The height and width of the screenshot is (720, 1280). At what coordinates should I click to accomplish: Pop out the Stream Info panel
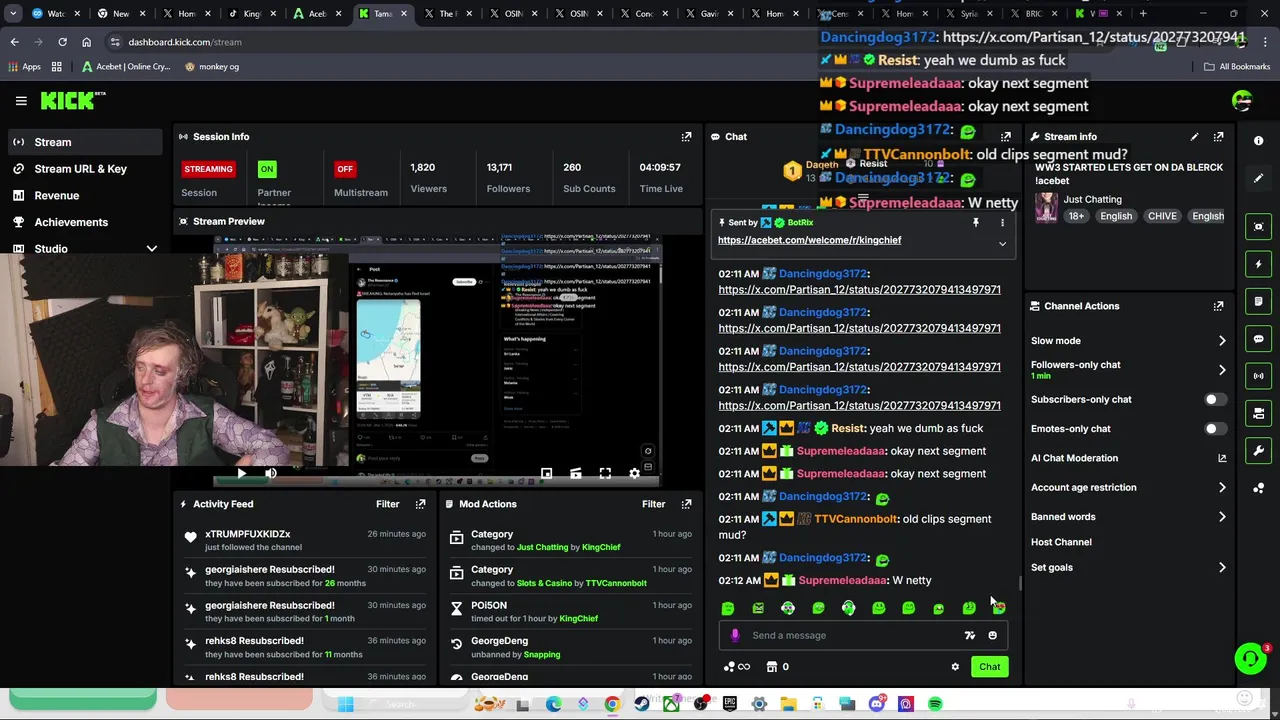pos(1218,137)
